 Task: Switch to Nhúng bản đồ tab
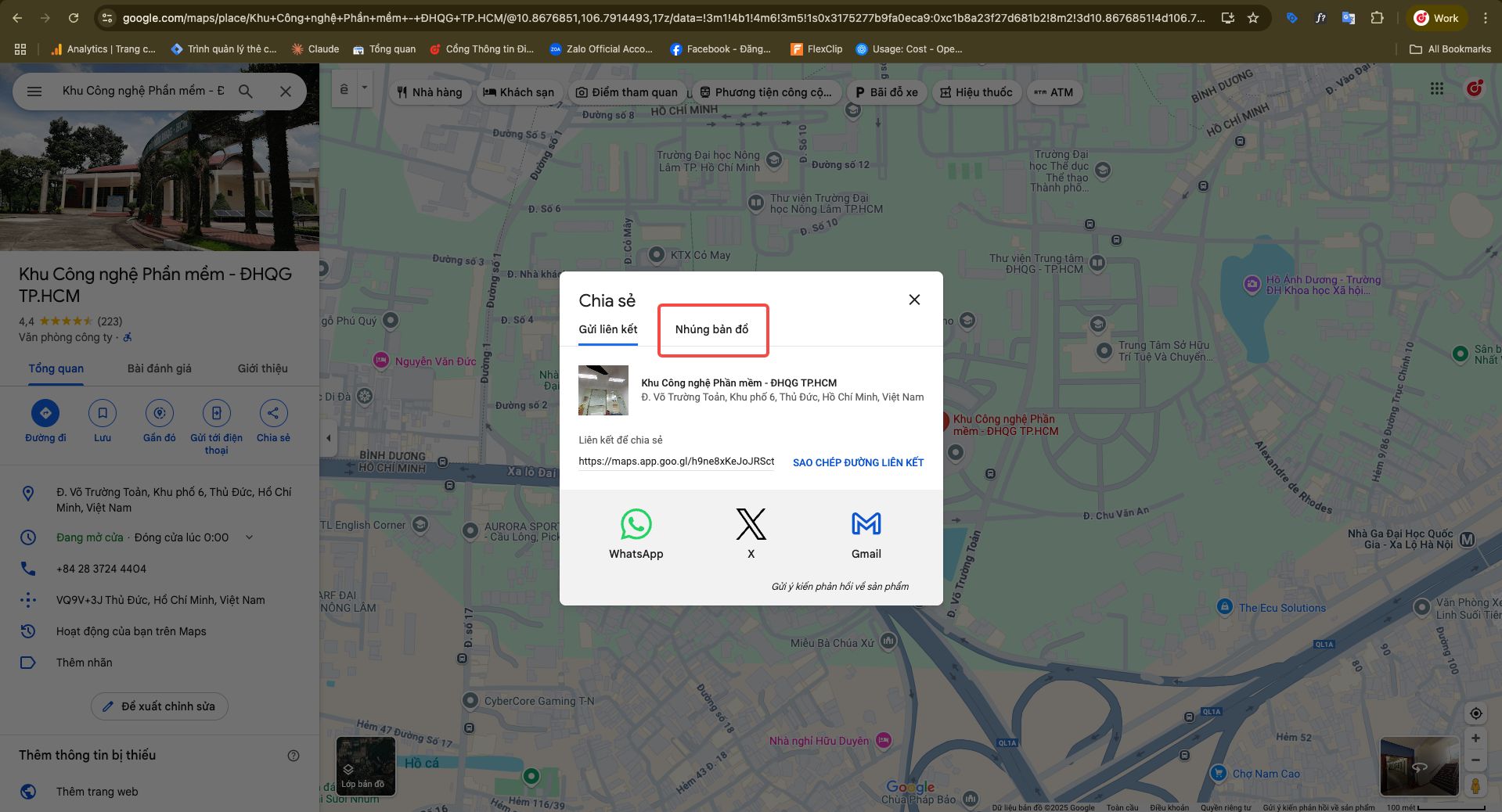click(x=711, y=329)
